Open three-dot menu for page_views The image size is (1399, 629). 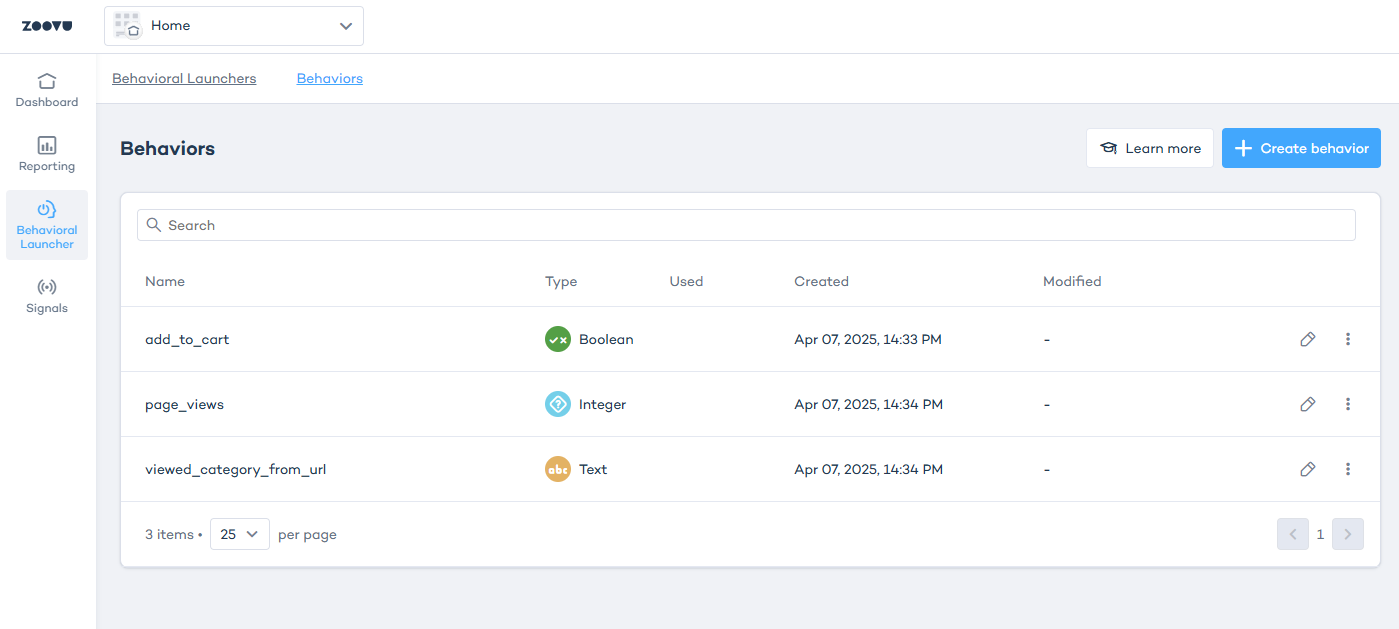(1347, 404)
